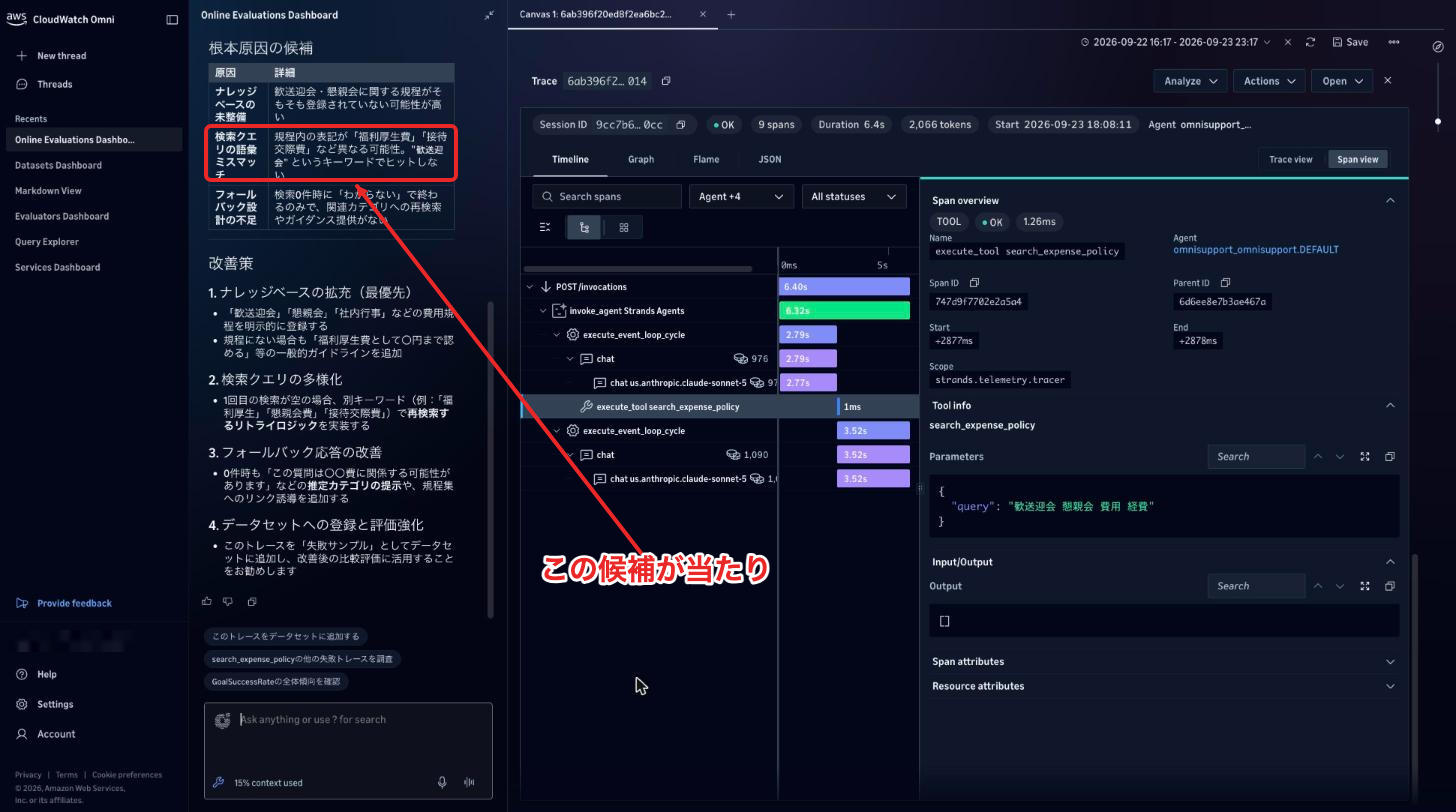Switch to Trace view
The height and width of the screenshot is (812, 1456).
[1291, 159]
